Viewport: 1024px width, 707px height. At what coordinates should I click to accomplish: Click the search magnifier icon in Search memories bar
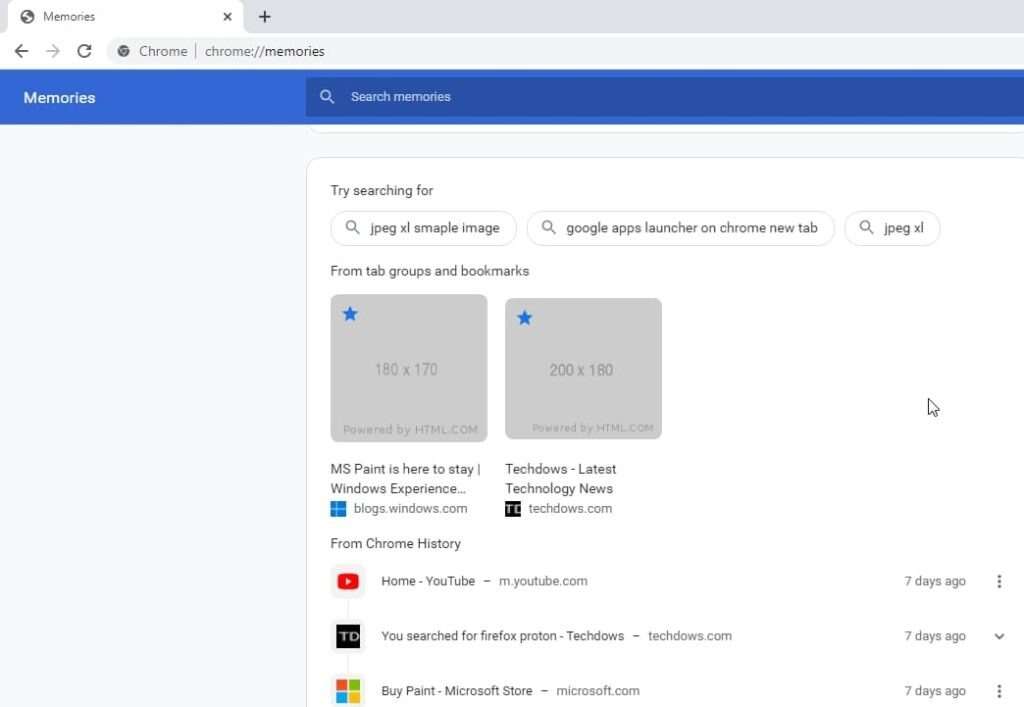[327, 96]
